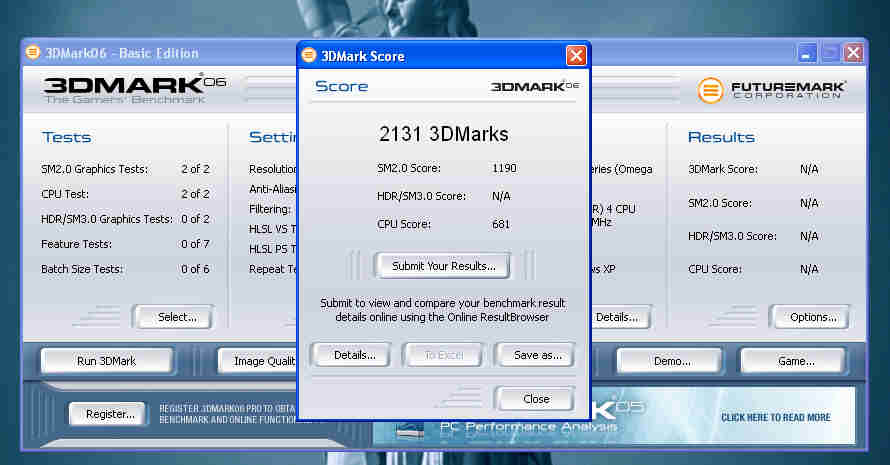Screen dimensions: 890x465
Task: Close the 3DMark06 main window
Action: [853, 53]
